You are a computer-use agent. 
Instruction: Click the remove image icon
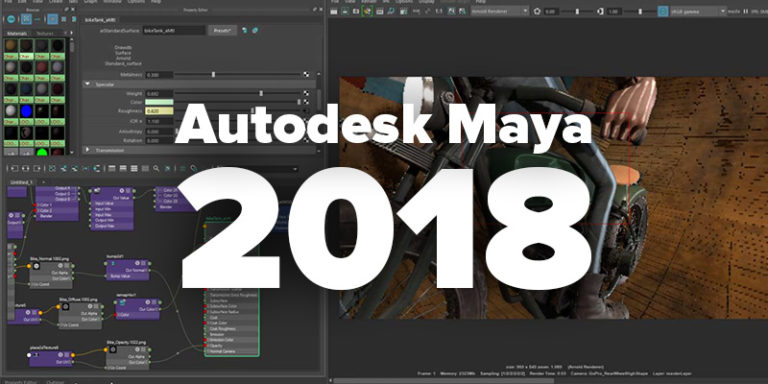[462, 11]
